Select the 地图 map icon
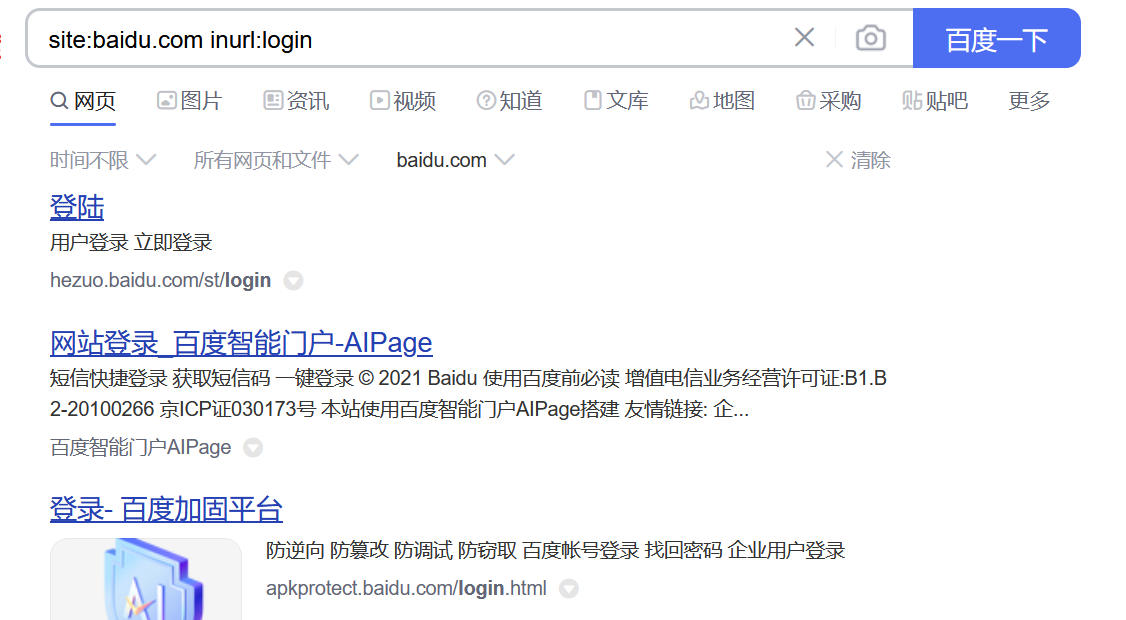Viewport: 1126px width, 620px height. 698,100
